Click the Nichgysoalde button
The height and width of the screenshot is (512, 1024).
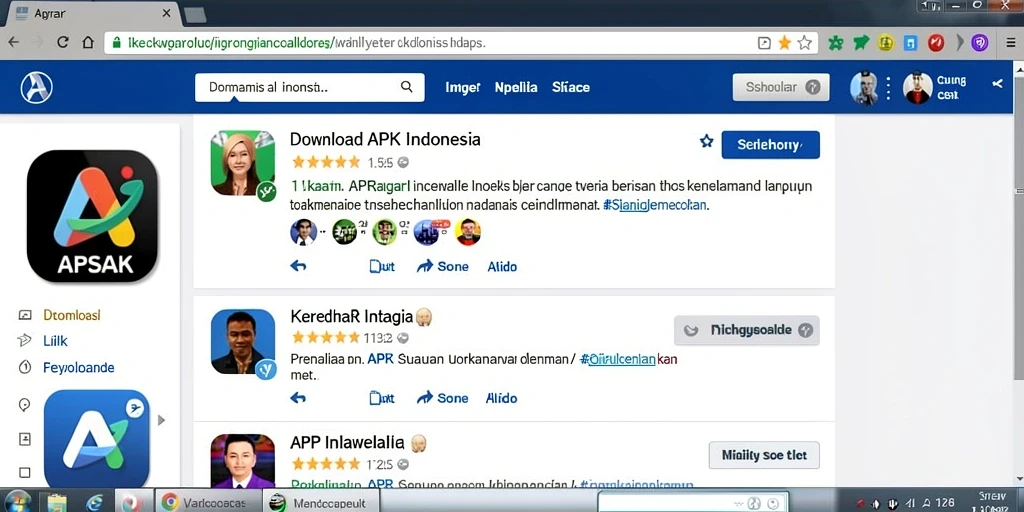pos(746,330)
